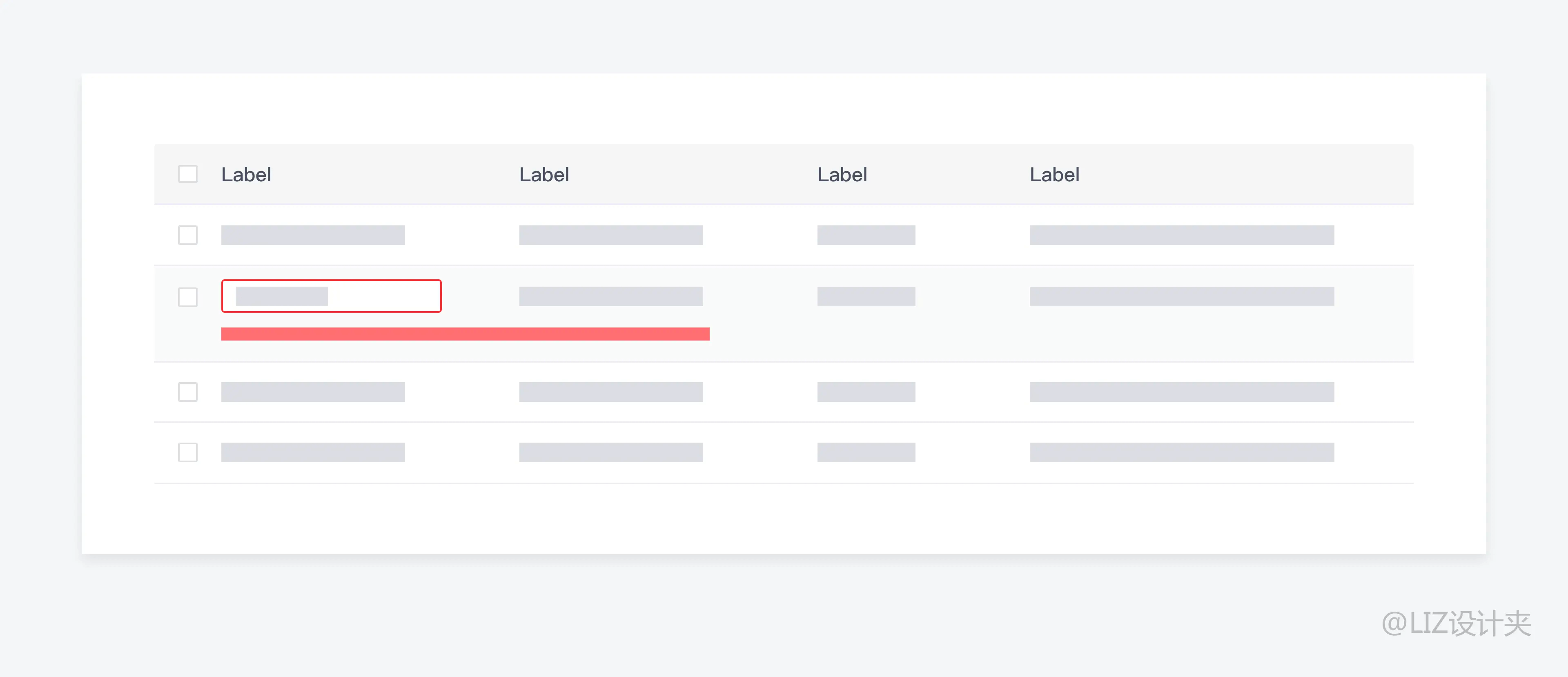Click the red error message bar
Screen dimensions: 1568x677
pyautogui.click(x=465, y=334)
